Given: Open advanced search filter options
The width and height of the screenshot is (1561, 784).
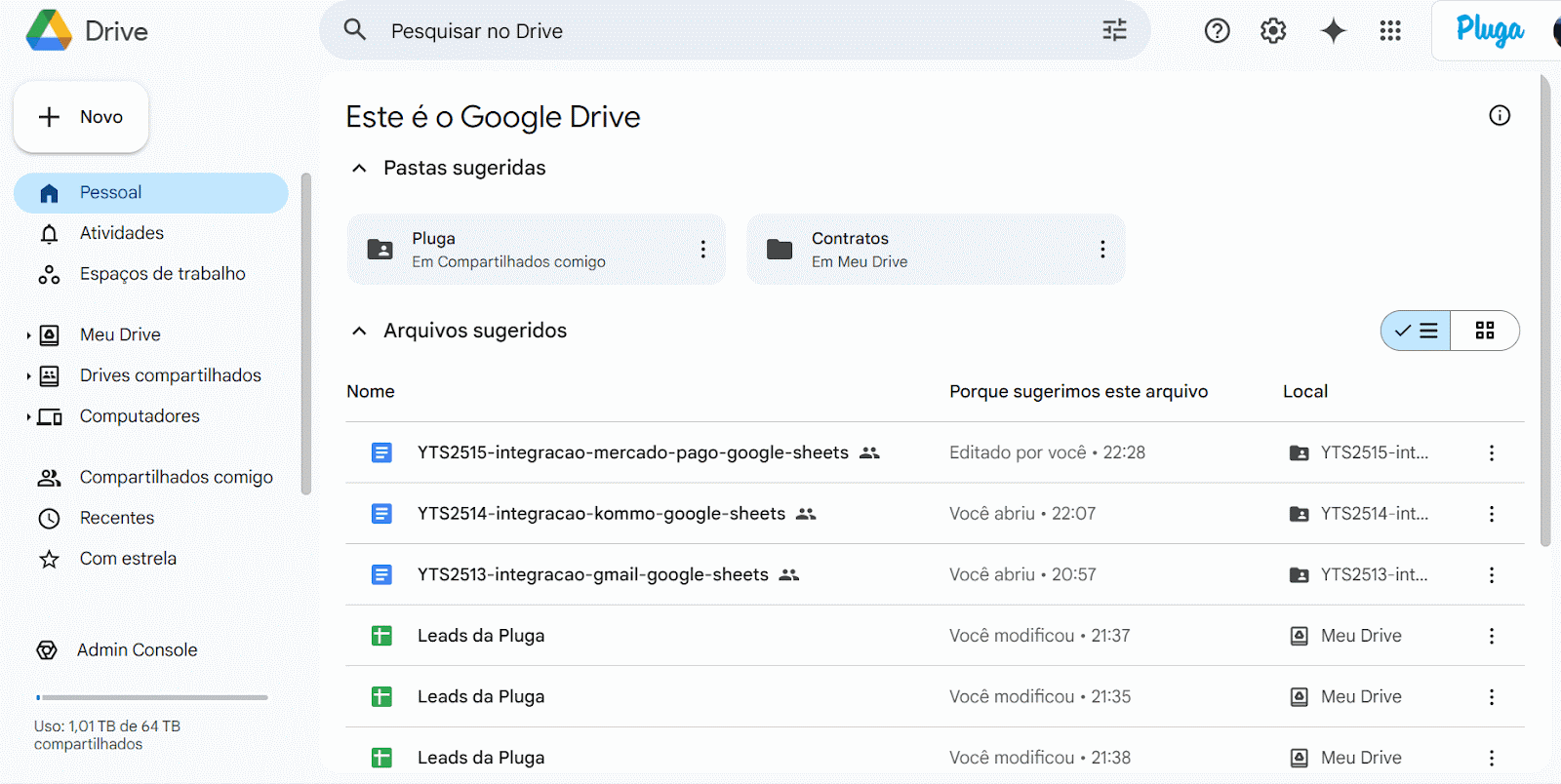Looking at the screenshot, I should pyautogui.click(x=1114, y=30).
